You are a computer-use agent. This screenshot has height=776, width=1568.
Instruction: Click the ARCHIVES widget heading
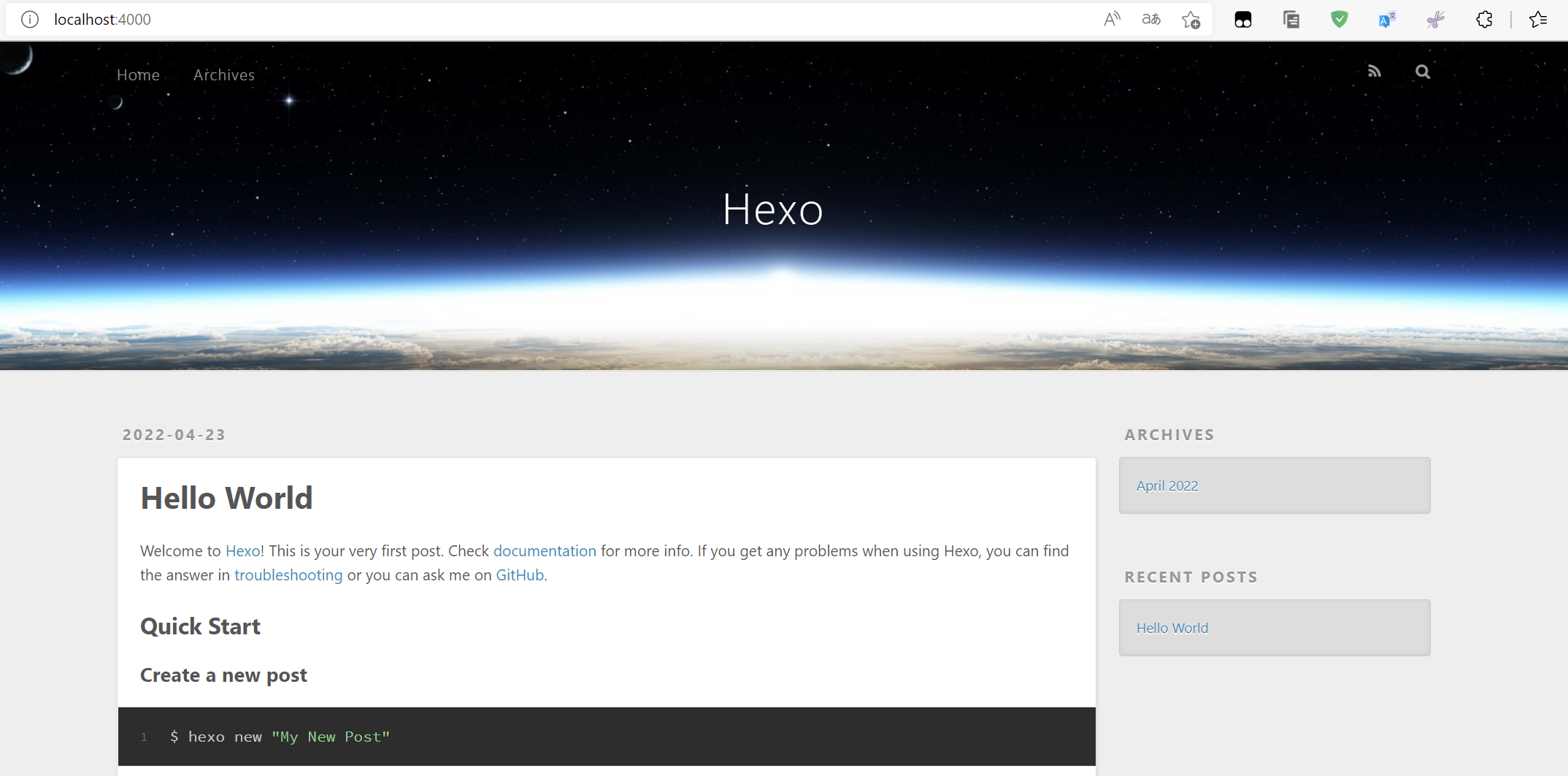[x=1169, y=434]
